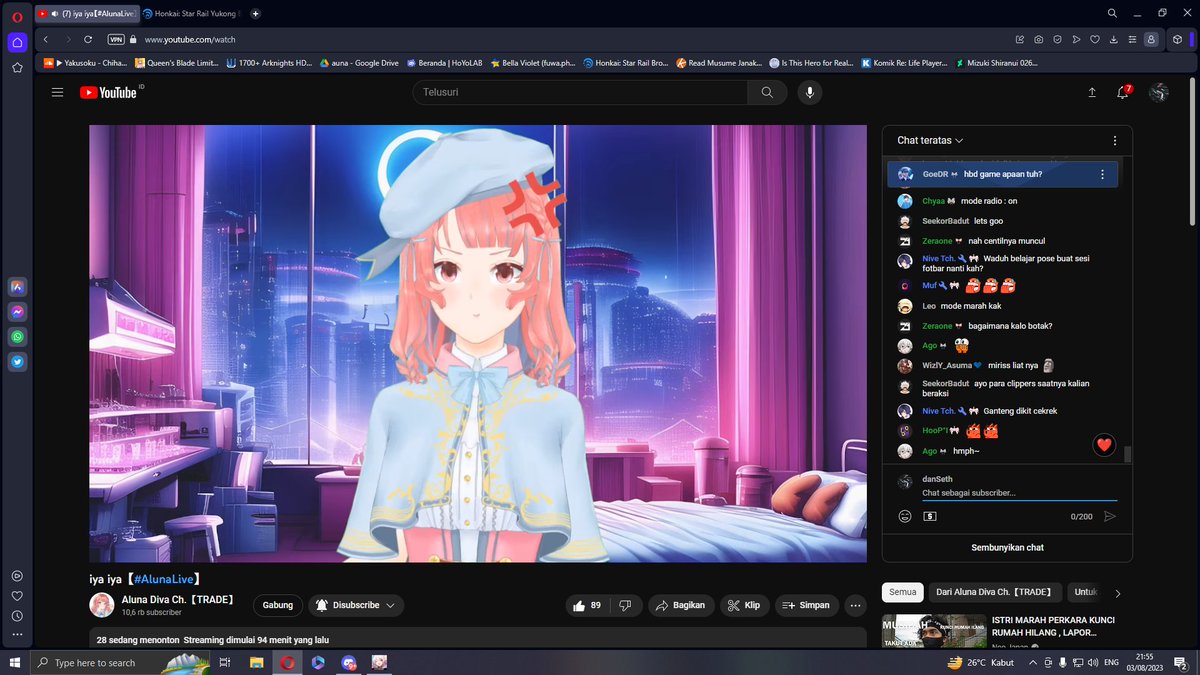Open Beranda HoYoLAB bookmark
The width and height of the screenshot is (1200, 675).
click(443, 63)
